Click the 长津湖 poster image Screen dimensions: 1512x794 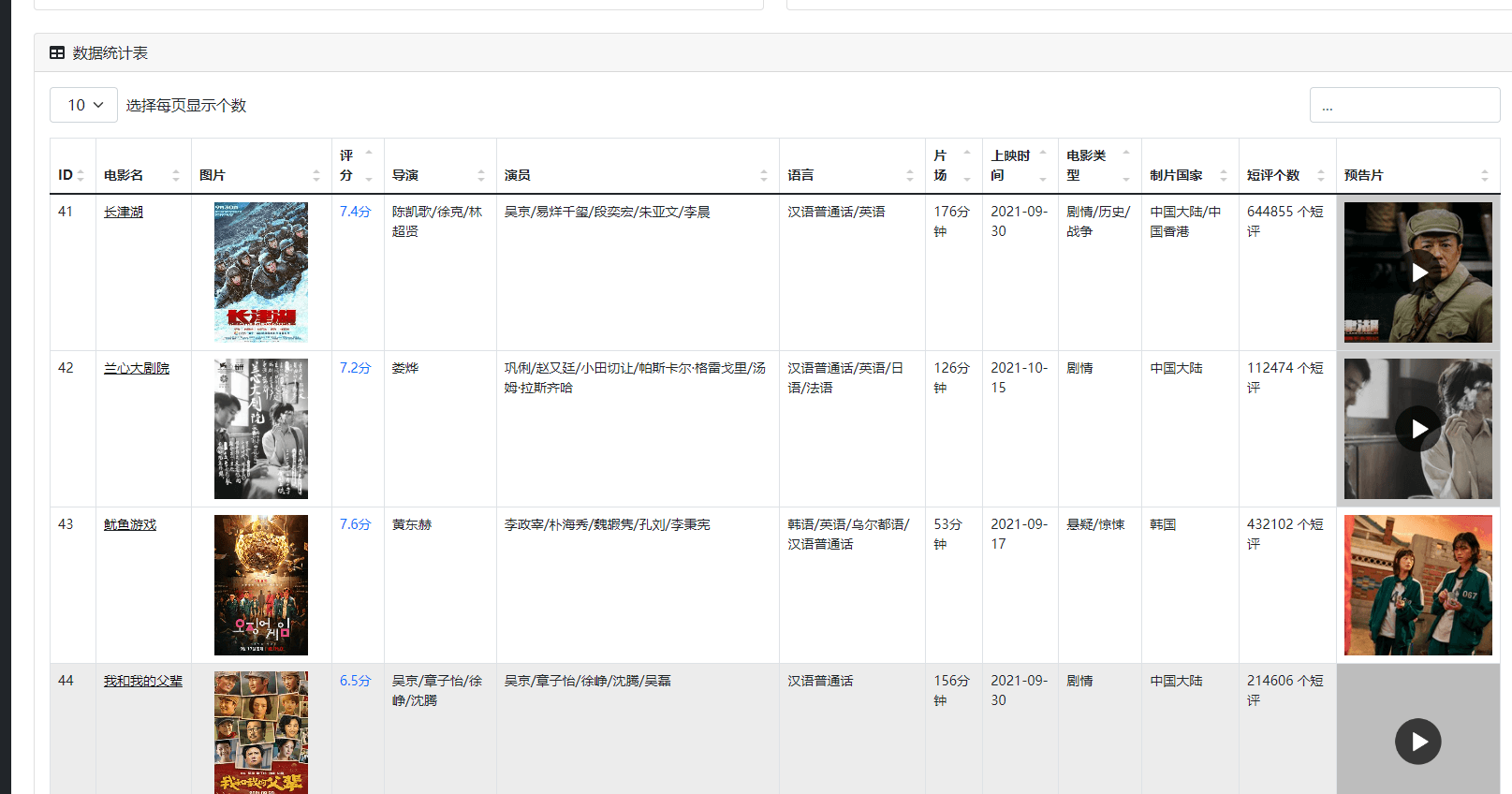pos(261,272)
